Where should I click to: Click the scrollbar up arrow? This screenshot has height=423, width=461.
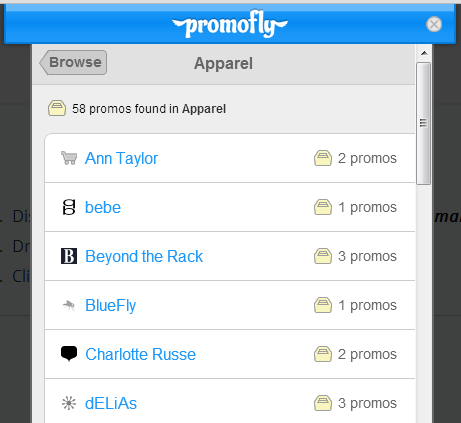point(424,53)
